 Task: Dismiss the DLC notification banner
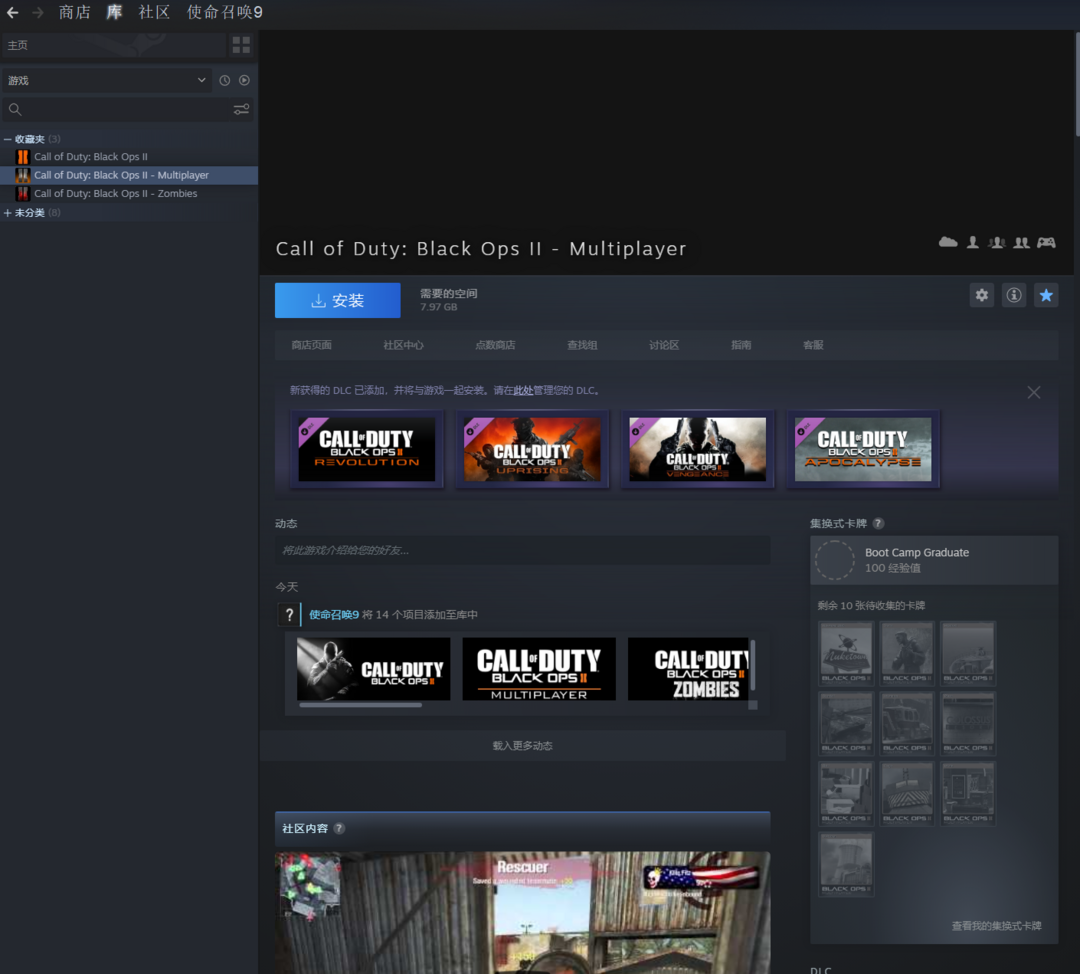[x=1034, y=393]
